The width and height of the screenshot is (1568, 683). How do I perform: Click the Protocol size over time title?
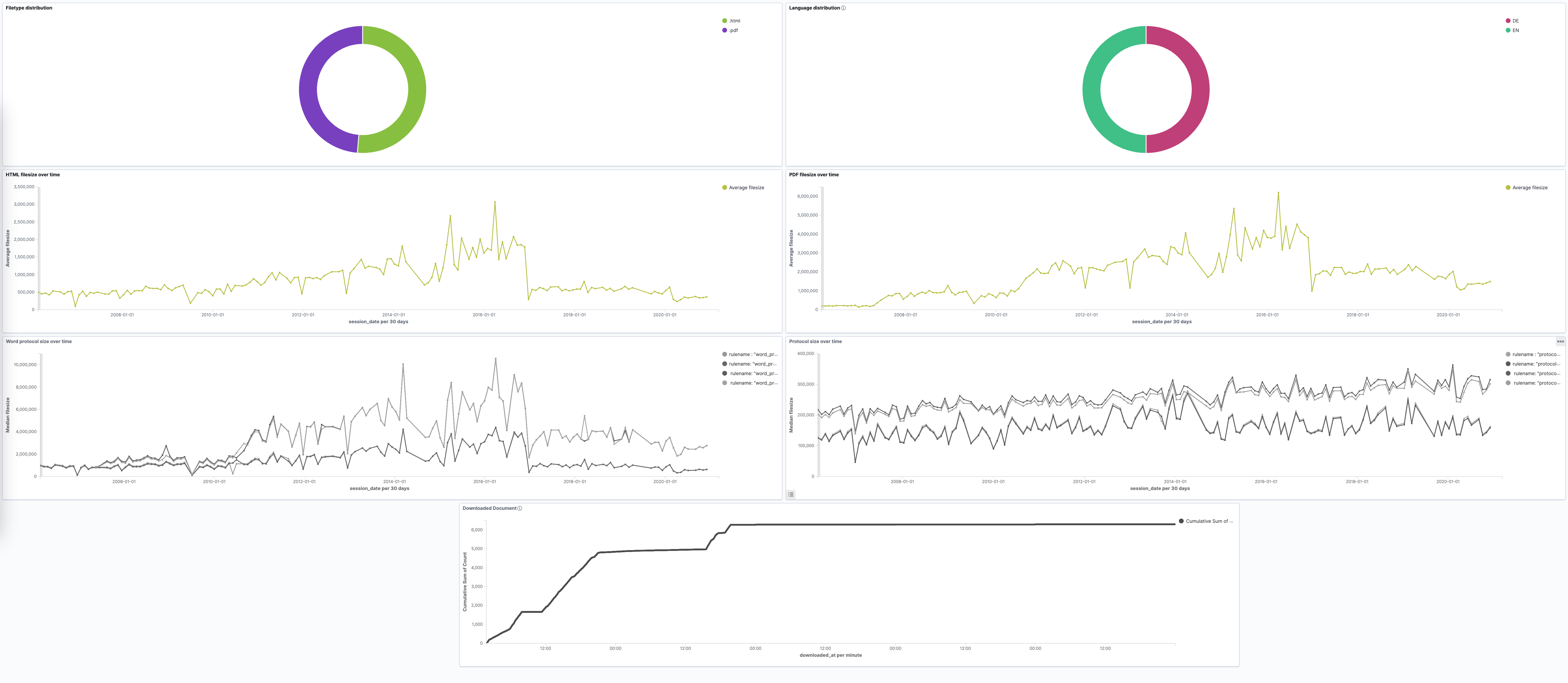(x=816, y=341)
